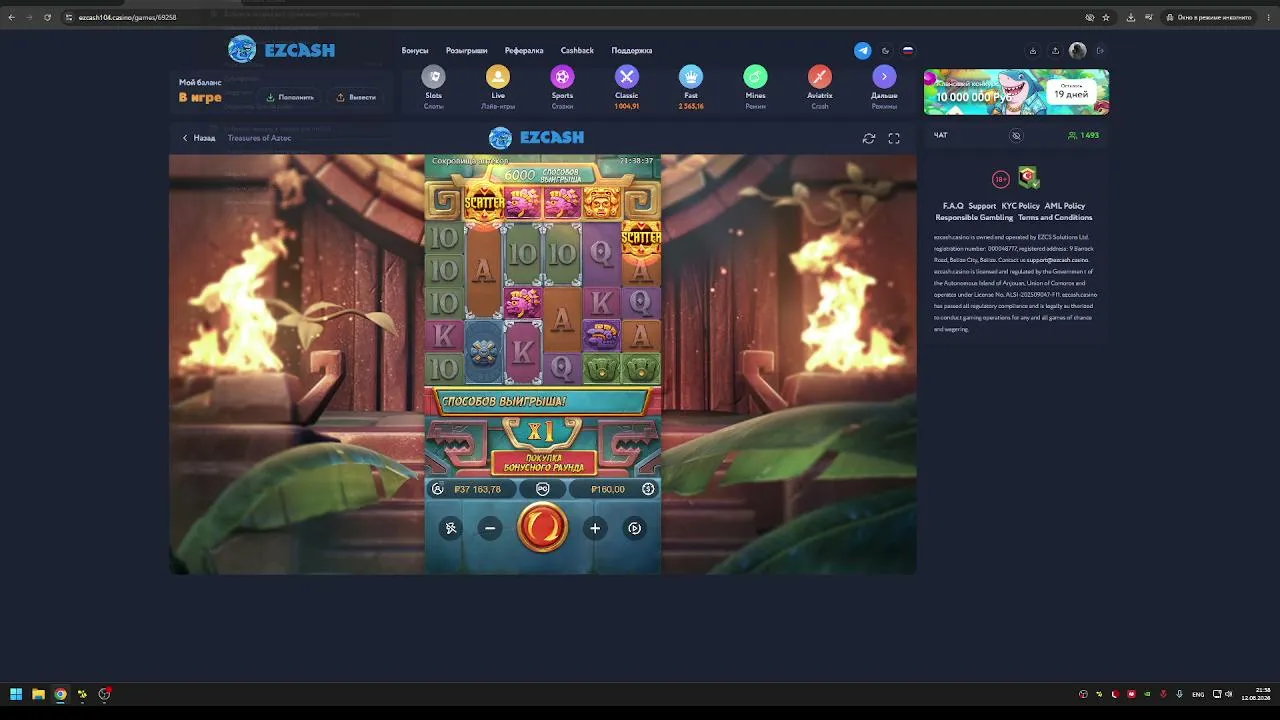Bookmark this page with the star icon
The image size is (1280, 720).
click(x=1106, y=17)
